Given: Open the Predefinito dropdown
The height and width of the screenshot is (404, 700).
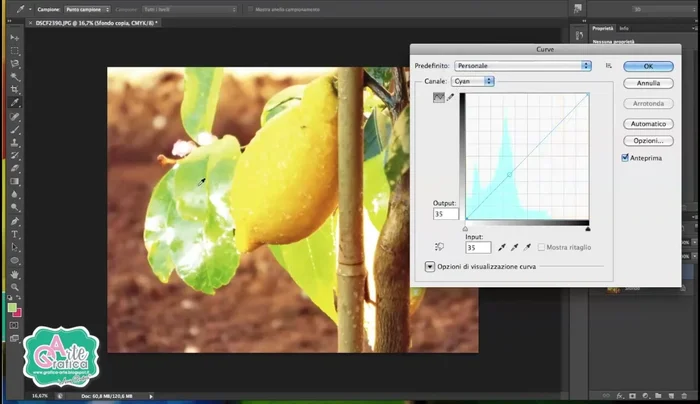Looking at the screenshot, I should click(520, 66).
